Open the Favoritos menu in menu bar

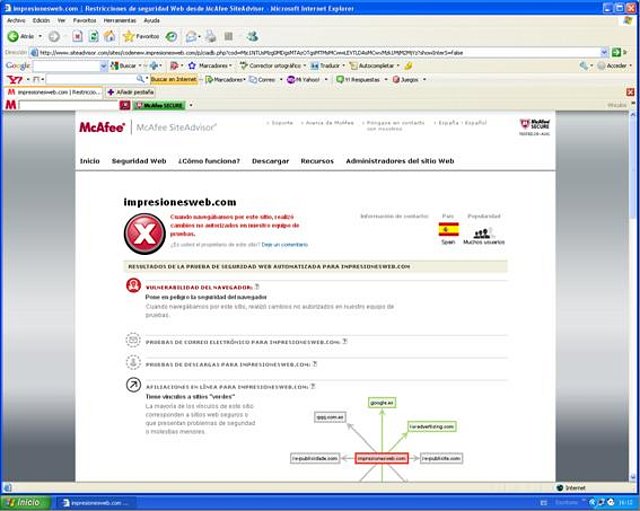point(84,20)
